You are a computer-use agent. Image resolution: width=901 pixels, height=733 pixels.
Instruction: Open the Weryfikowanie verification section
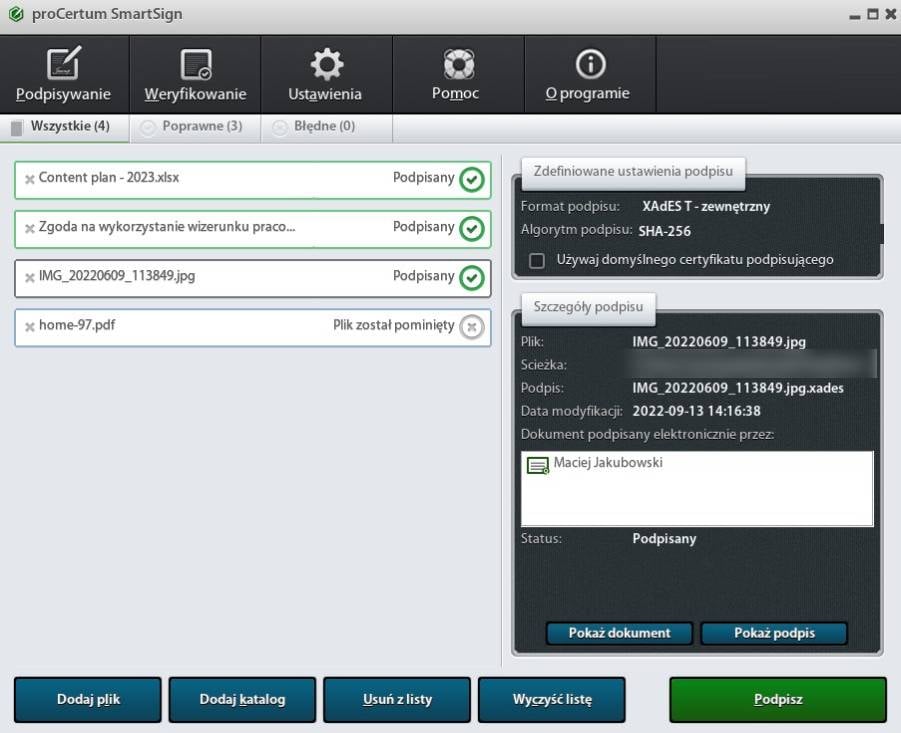coord(195,75)
